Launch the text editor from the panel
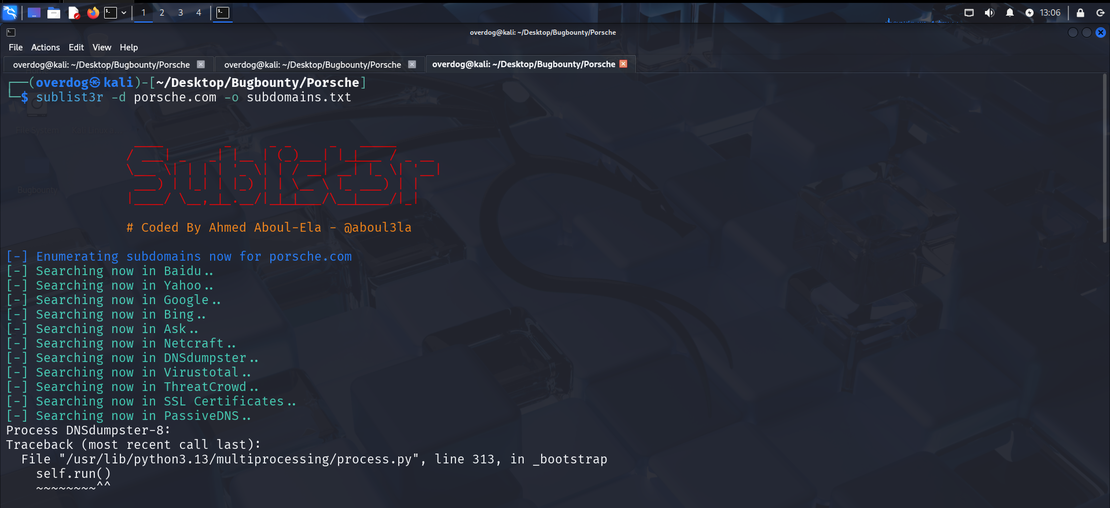1110x508 pixels. [x=74, y=13]
